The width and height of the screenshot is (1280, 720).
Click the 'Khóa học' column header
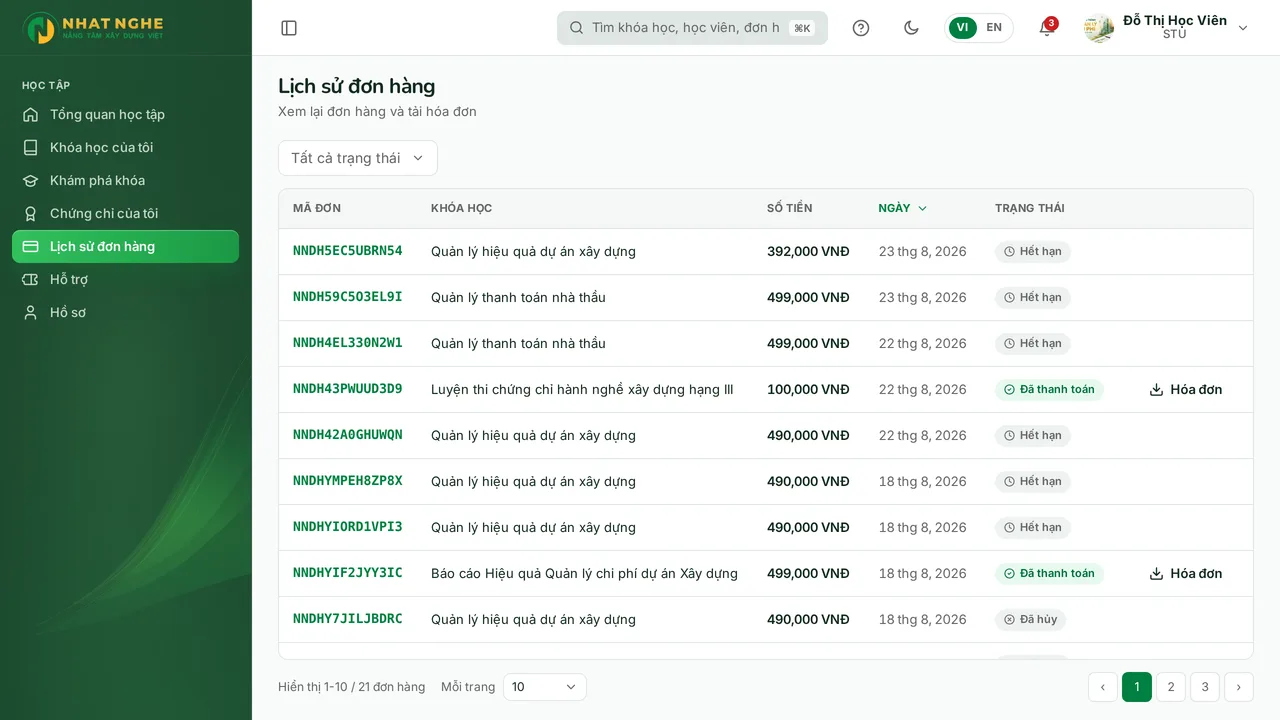pos(462,208)
